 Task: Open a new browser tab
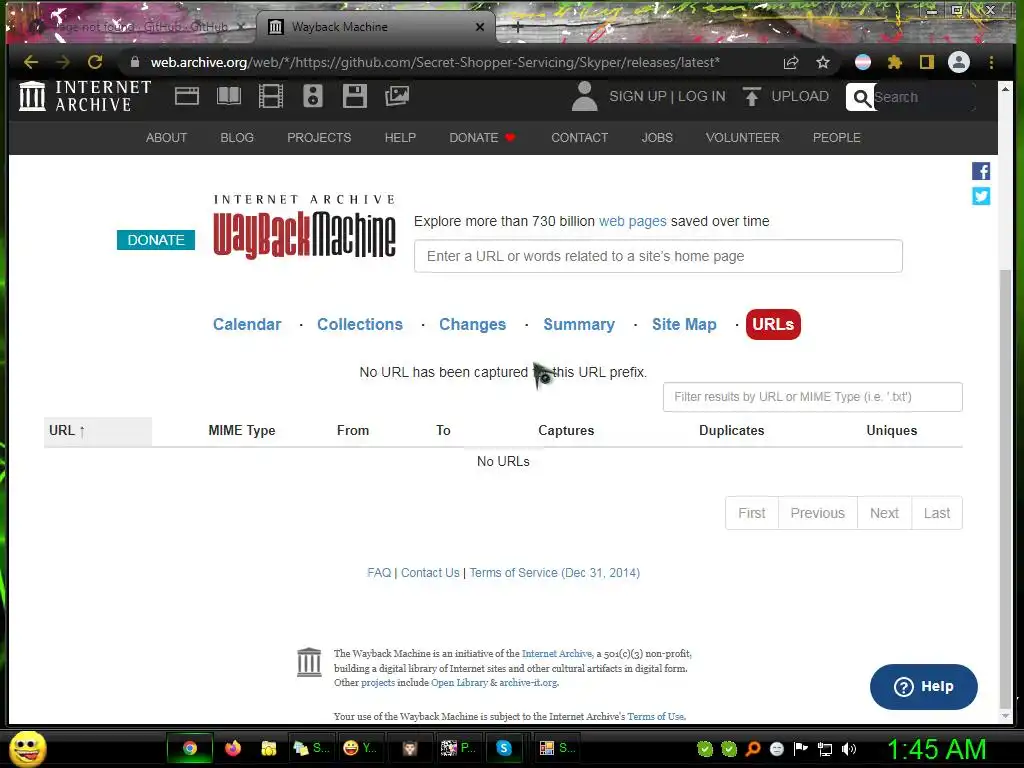click(517, 27)
